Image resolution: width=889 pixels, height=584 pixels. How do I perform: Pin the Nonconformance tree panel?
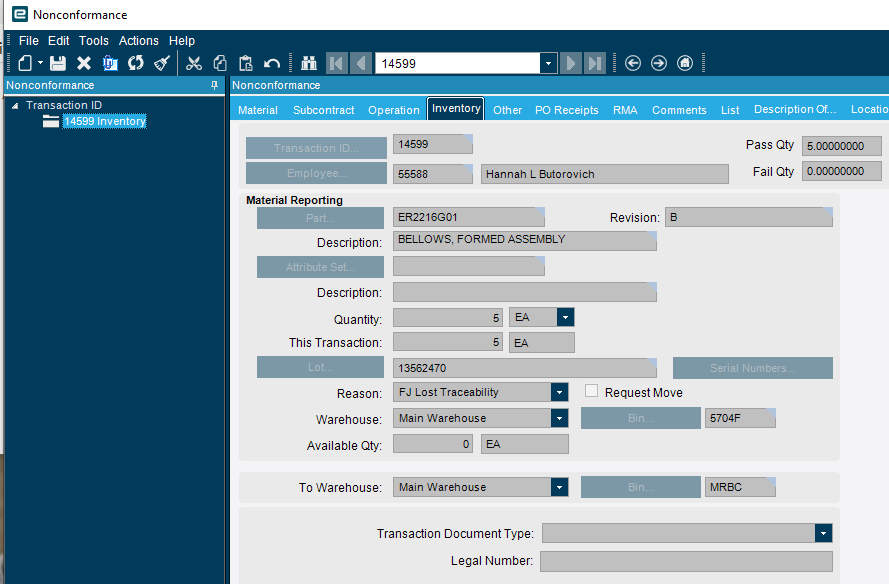[x=214, y=85]
